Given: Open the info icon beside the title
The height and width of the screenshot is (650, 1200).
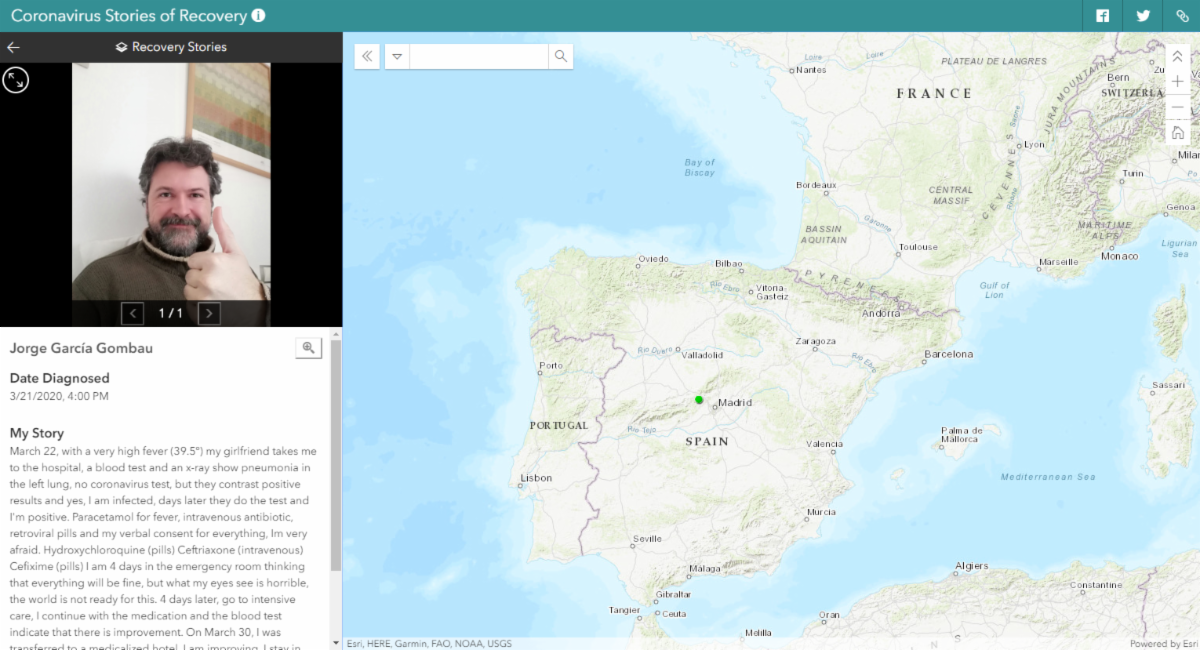Looking at the screenshot, I should click(258, 16).
